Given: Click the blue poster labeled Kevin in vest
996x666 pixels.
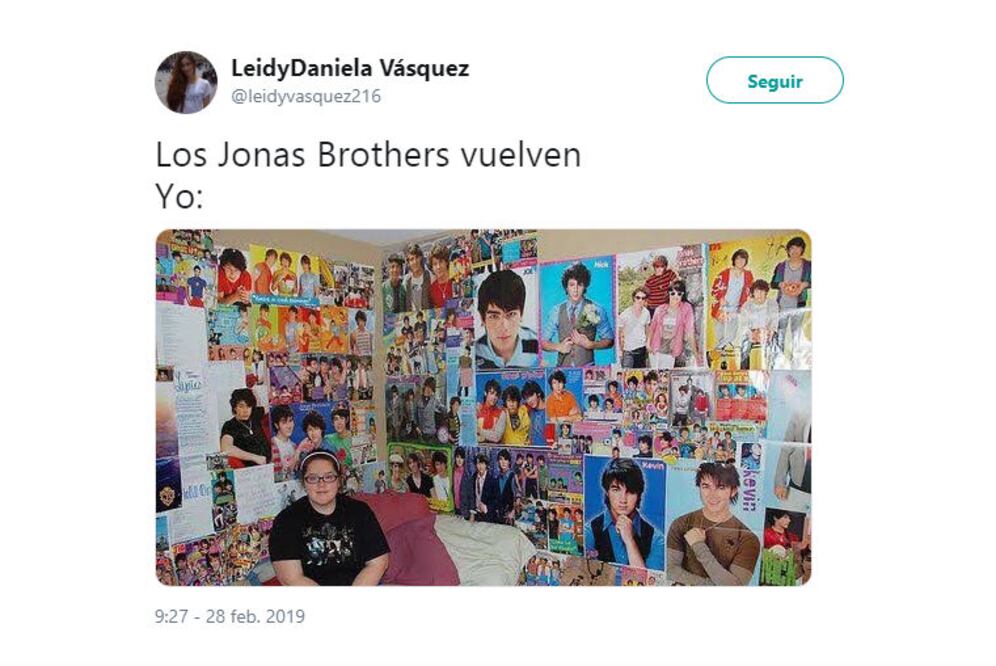Looking at the screenshot, I should pos(625,513).
